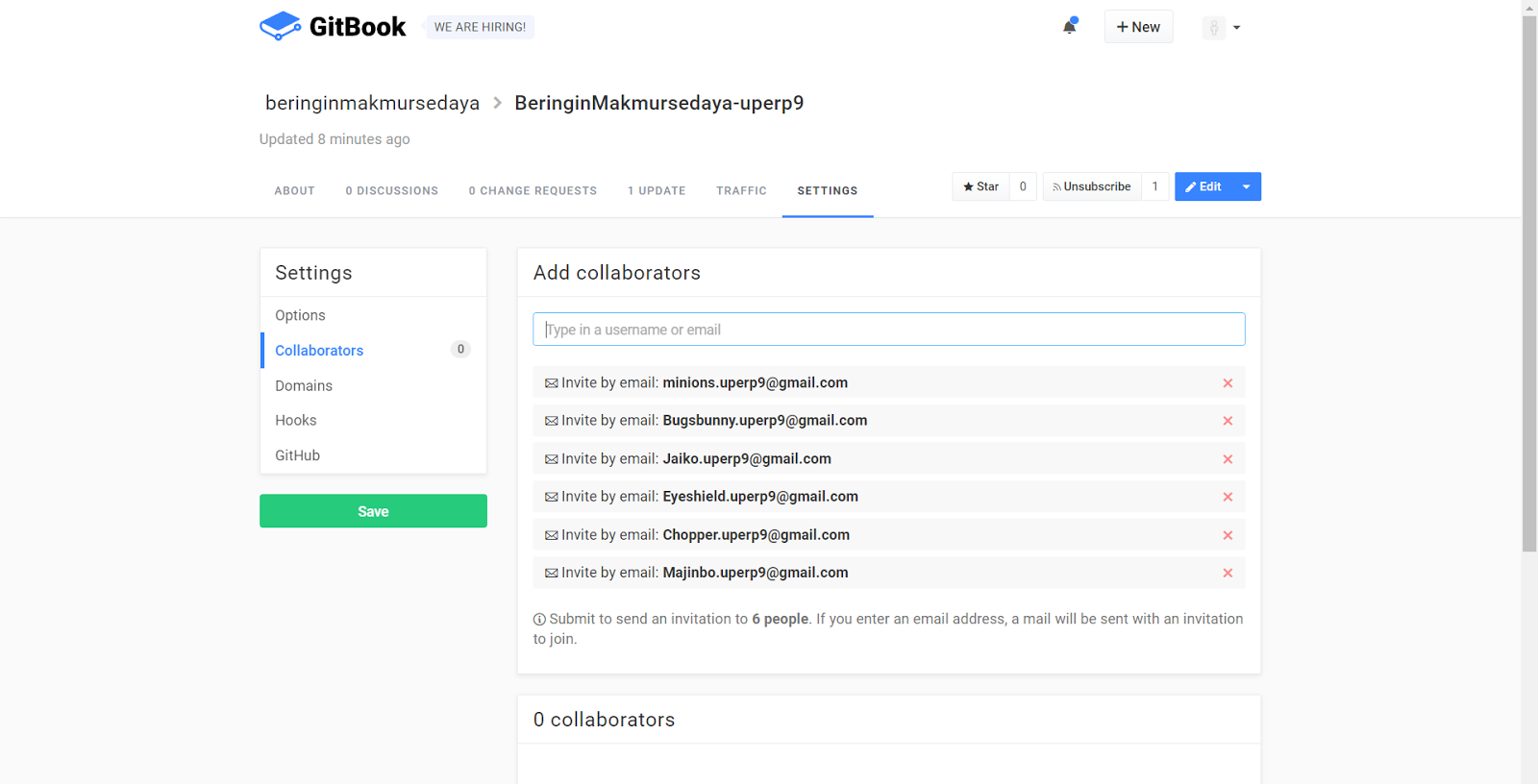
Task: Remove the Chopper.uperp9@gmail.com invite
Action: tap(1228, 535)
